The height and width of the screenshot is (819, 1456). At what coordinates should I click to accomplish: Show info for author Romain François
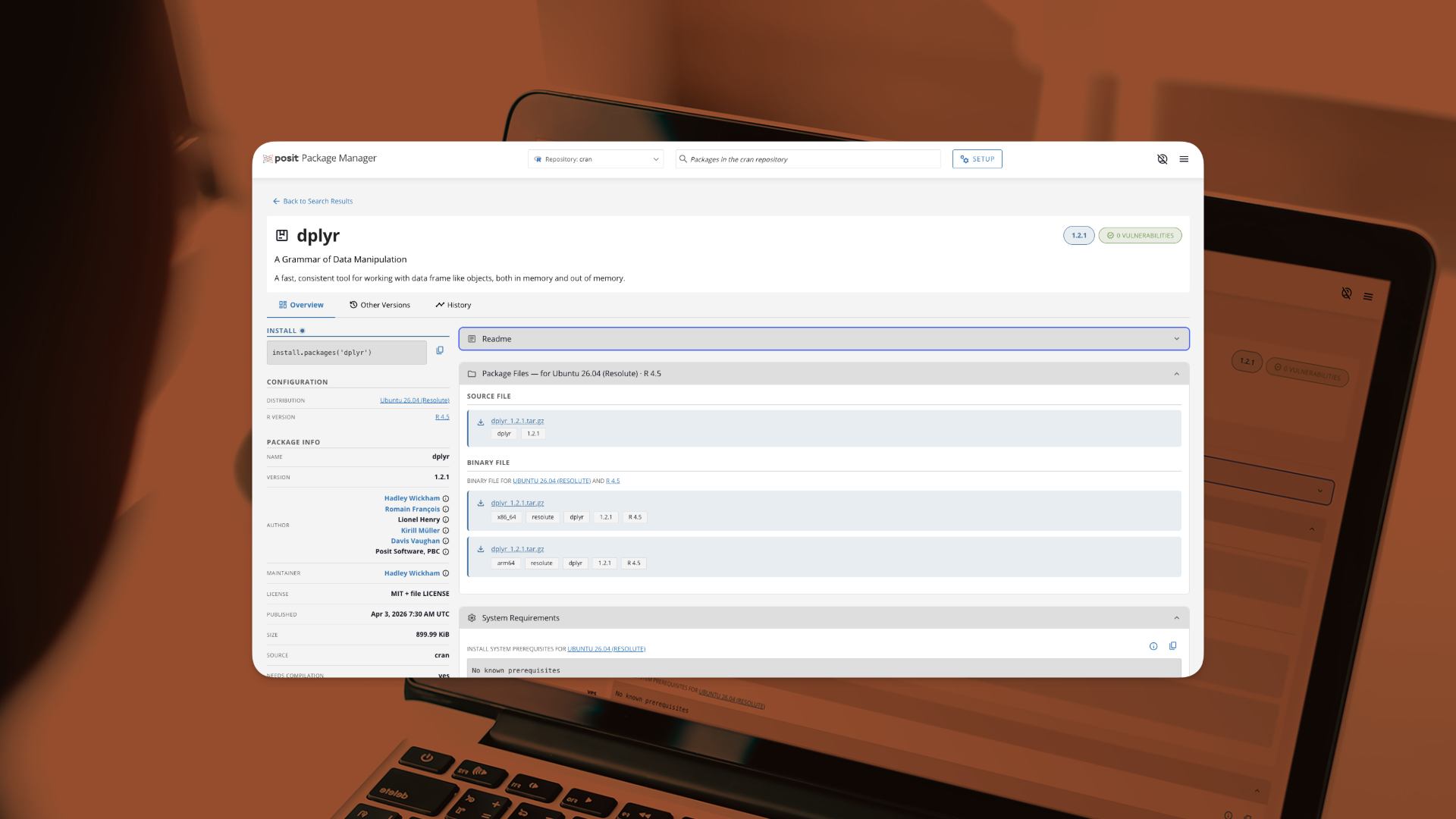pos(446,510)
